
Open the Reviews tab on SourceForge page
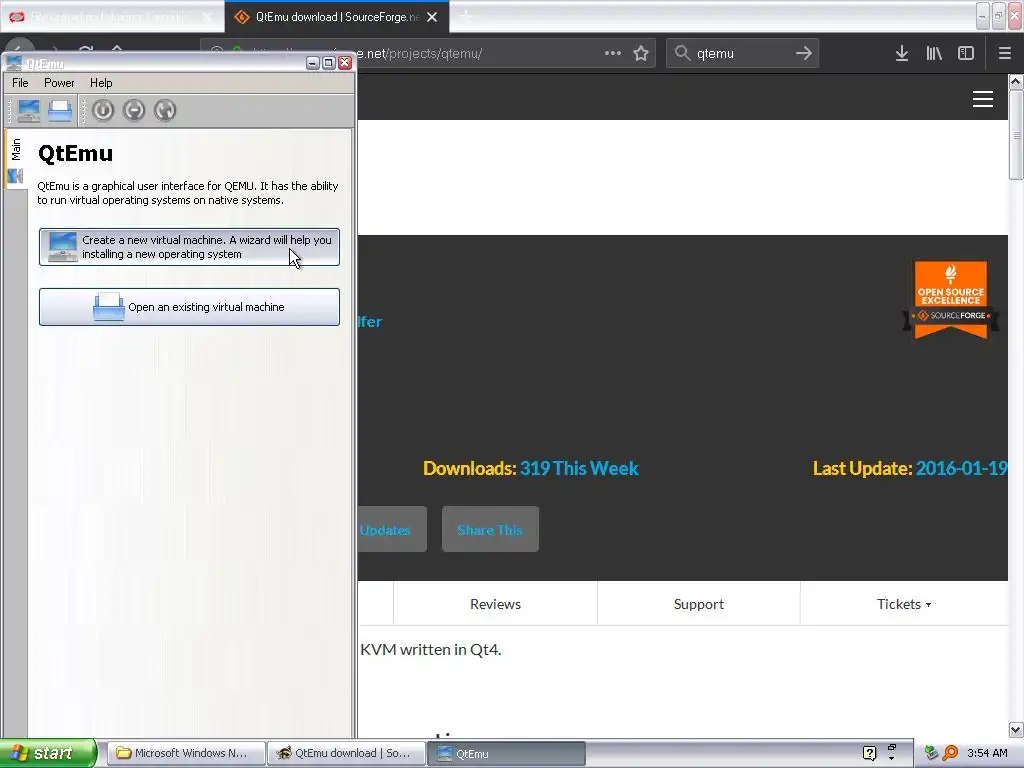tap(496, 604)
